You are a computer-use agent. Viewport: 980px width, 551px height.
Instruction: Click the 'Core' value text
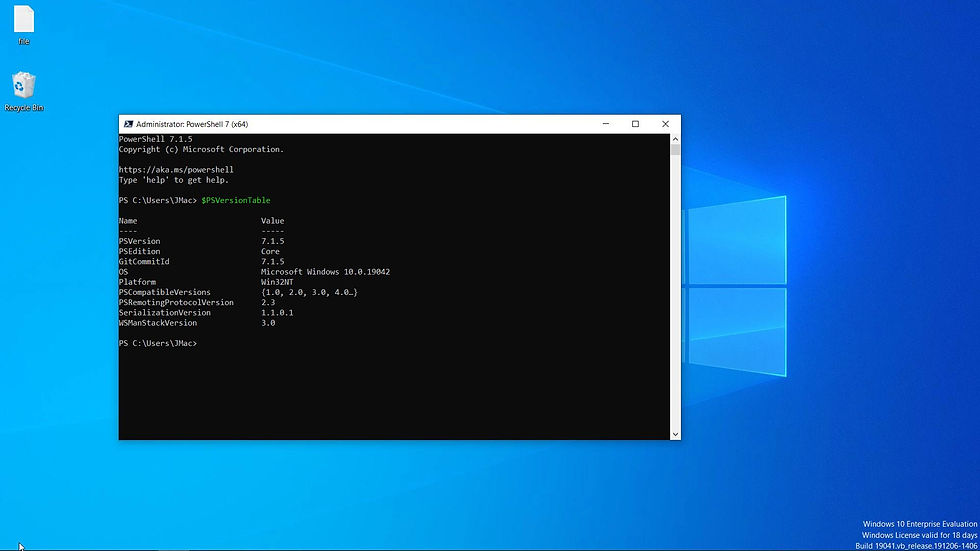point(270,251)
